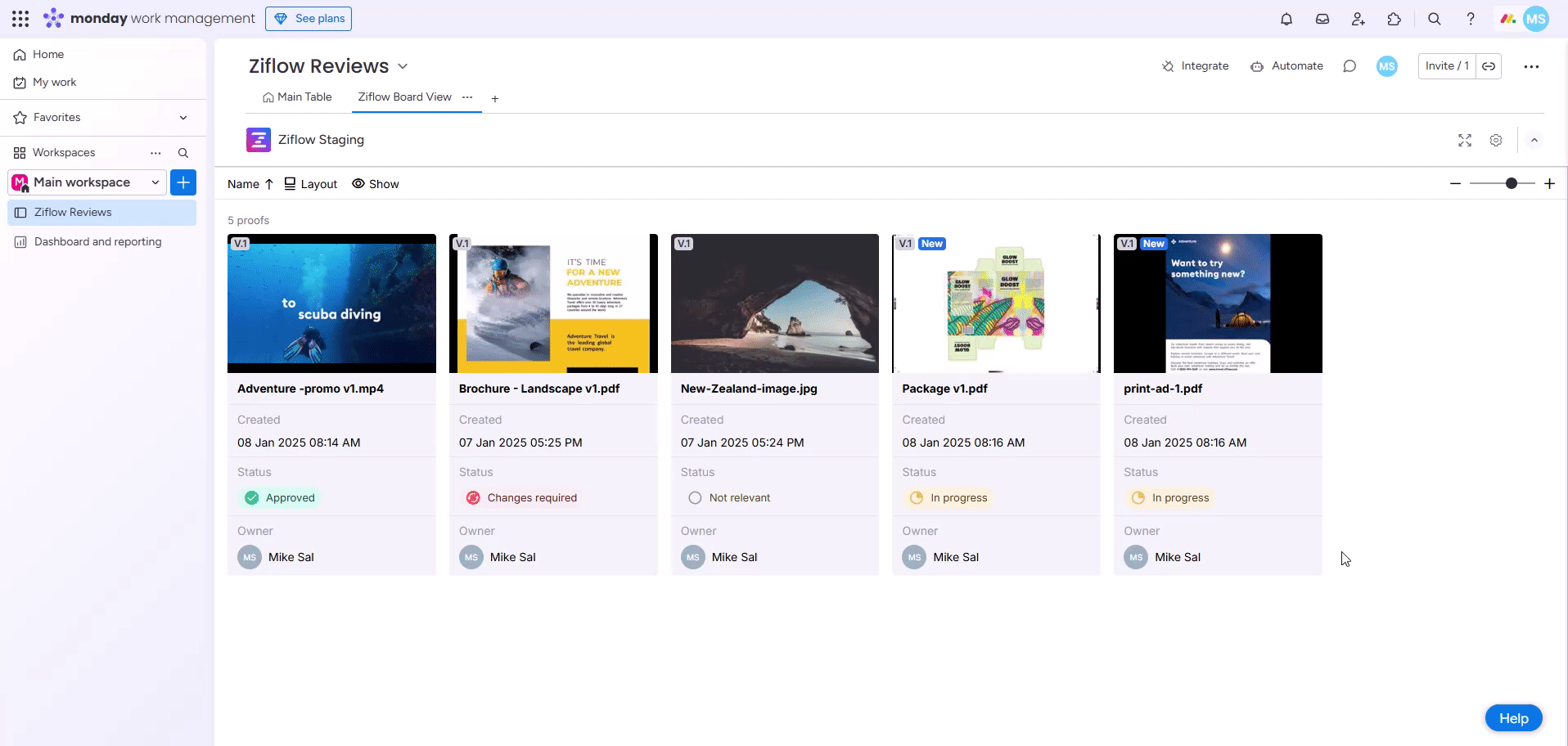This screenshot has width=1568, height=746.
Task: Open the notifications bell
Action: coord(1286,19)
